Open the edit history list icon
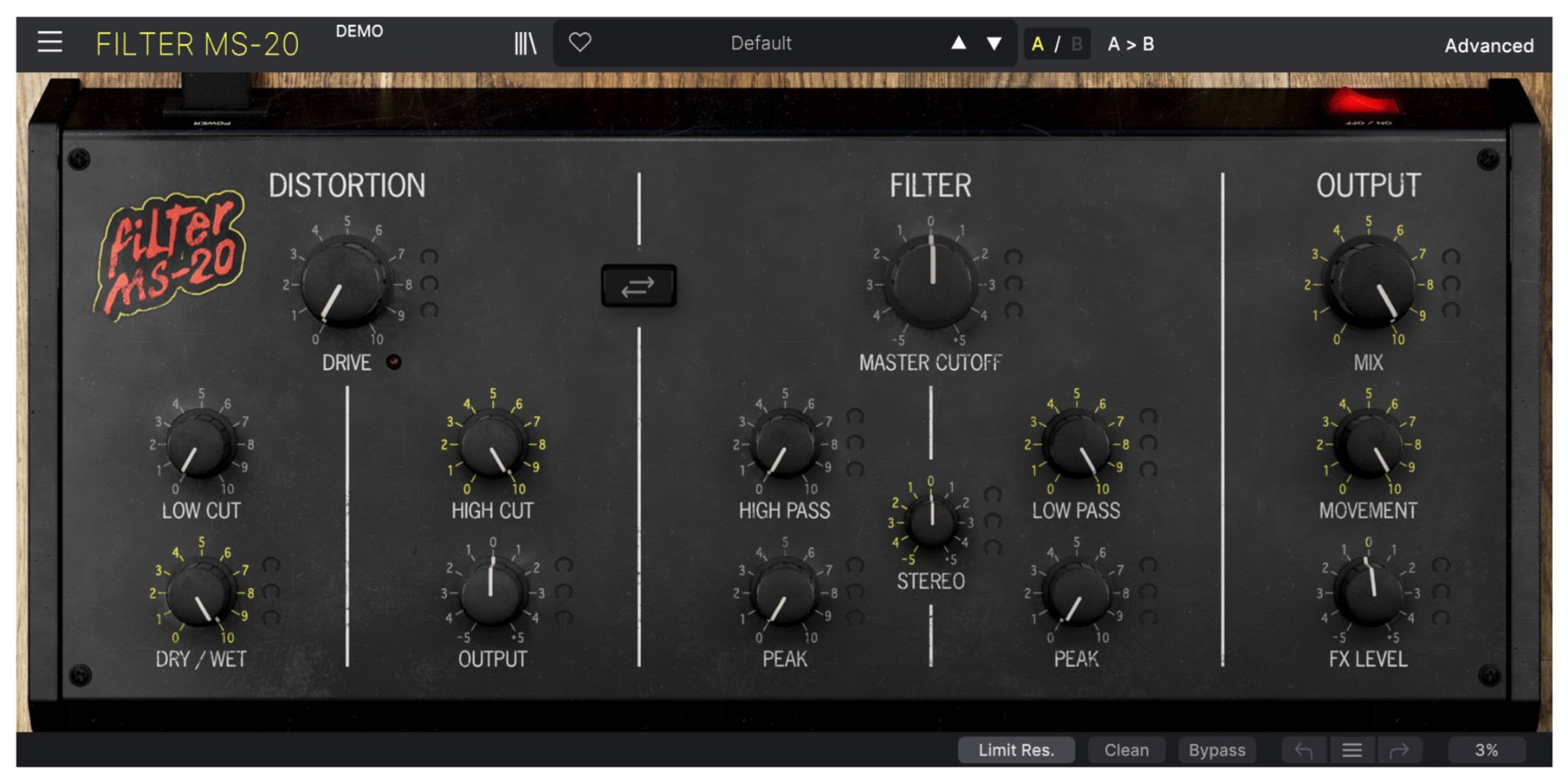This screenshot has width=1568, height=784. [1352, 750]
